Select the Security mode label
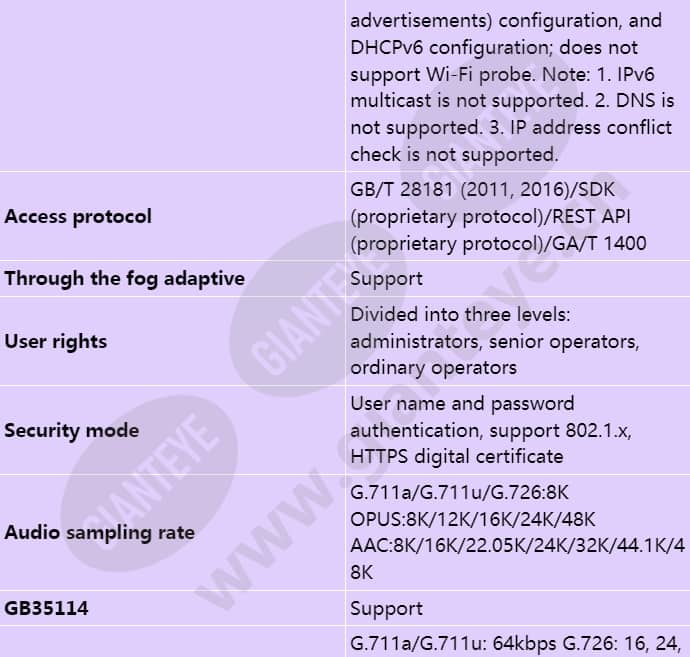 [x=72, y=430]
